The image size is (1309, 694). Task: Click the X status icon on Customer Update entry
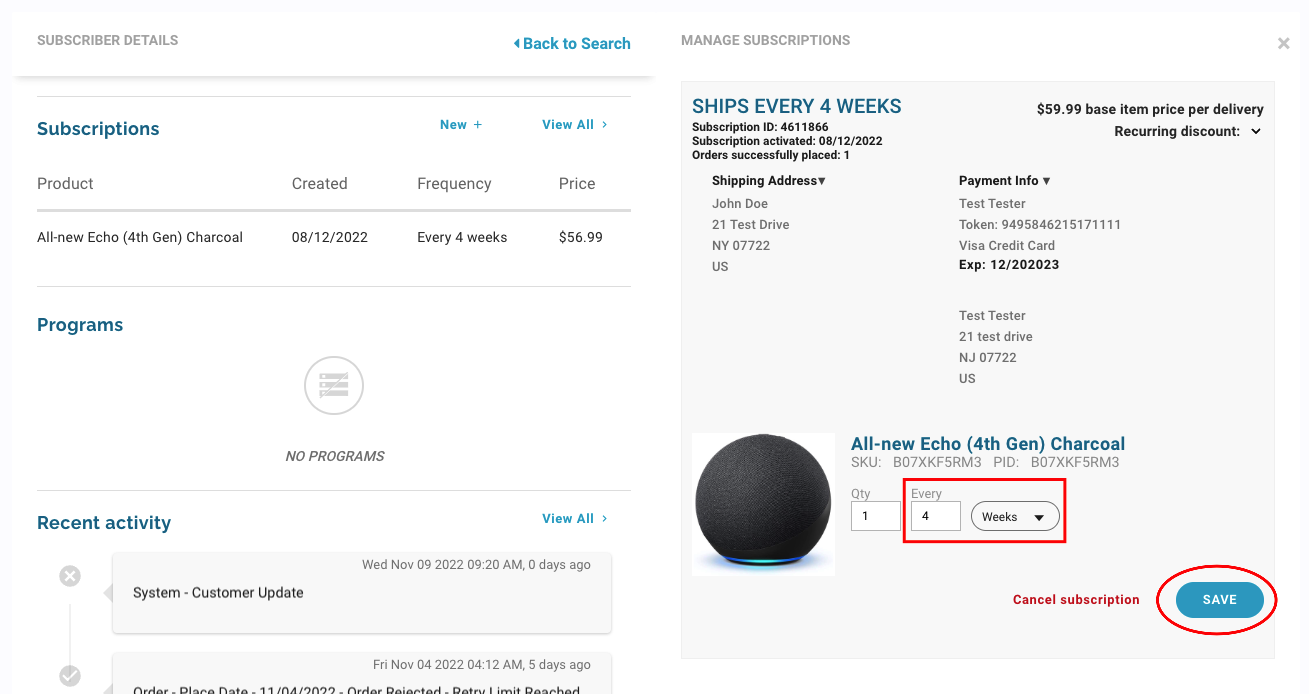point(69,575)
